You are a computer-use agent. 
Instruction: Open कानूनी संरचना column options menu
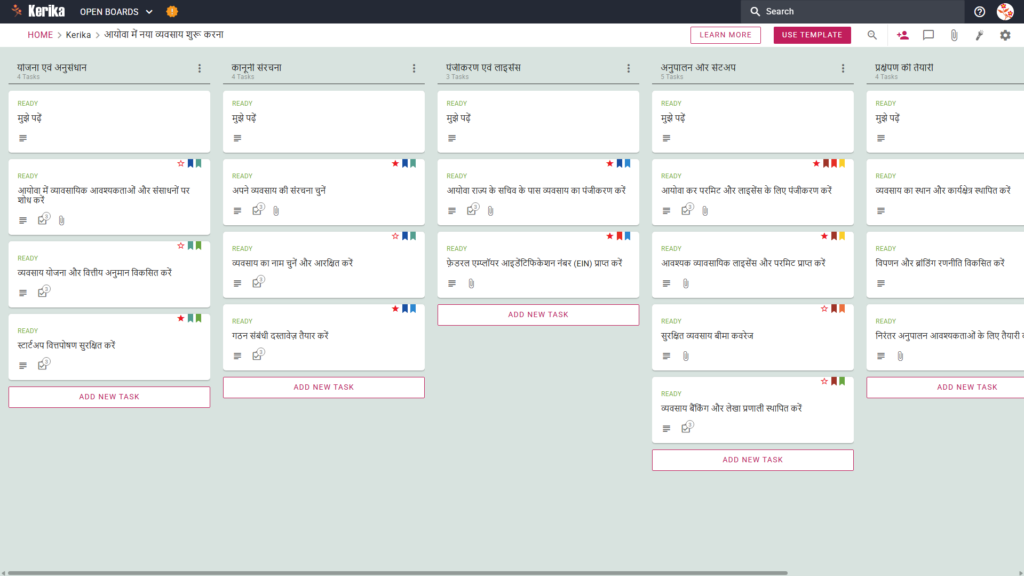(x=414, y=68)
